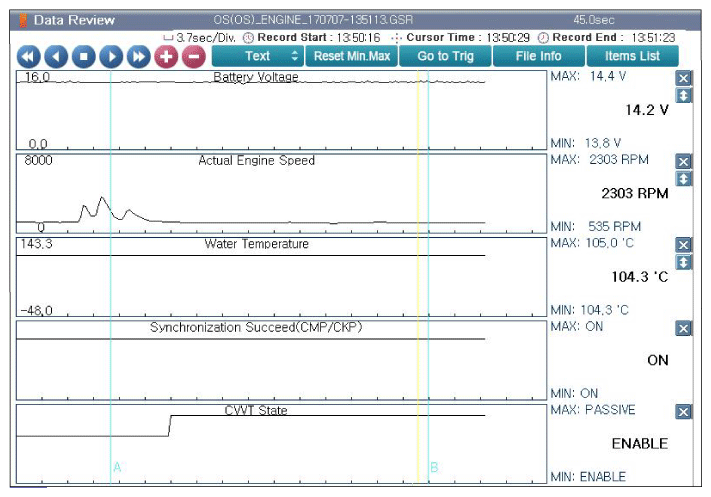Image resolution: width=711 pixels, height=497 pixels.
Task: Step backward one frame in the recording
Action: 56,57
